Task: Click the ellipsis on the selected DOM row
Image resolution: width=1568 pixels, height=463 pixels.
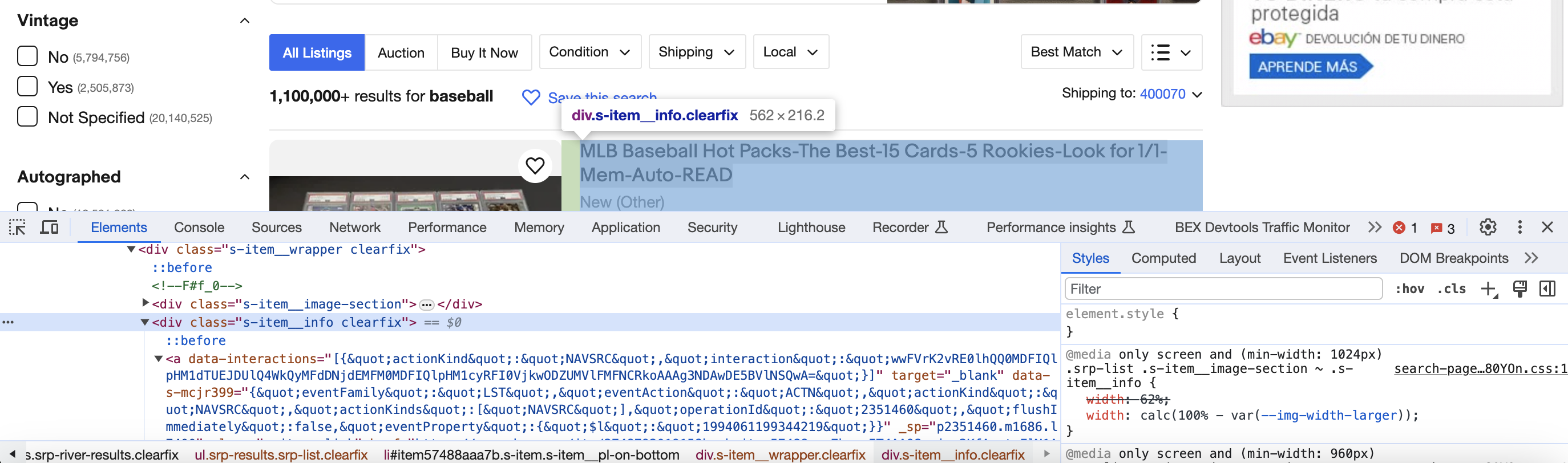Action: [8, 323]
